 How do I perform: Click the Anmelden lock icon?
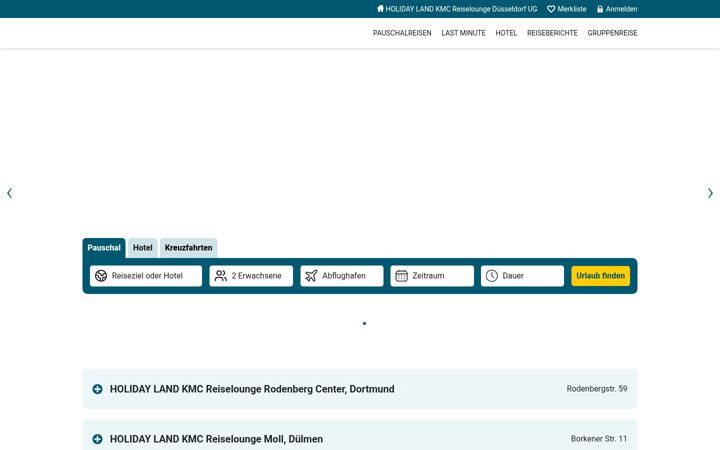pos(600,9)
